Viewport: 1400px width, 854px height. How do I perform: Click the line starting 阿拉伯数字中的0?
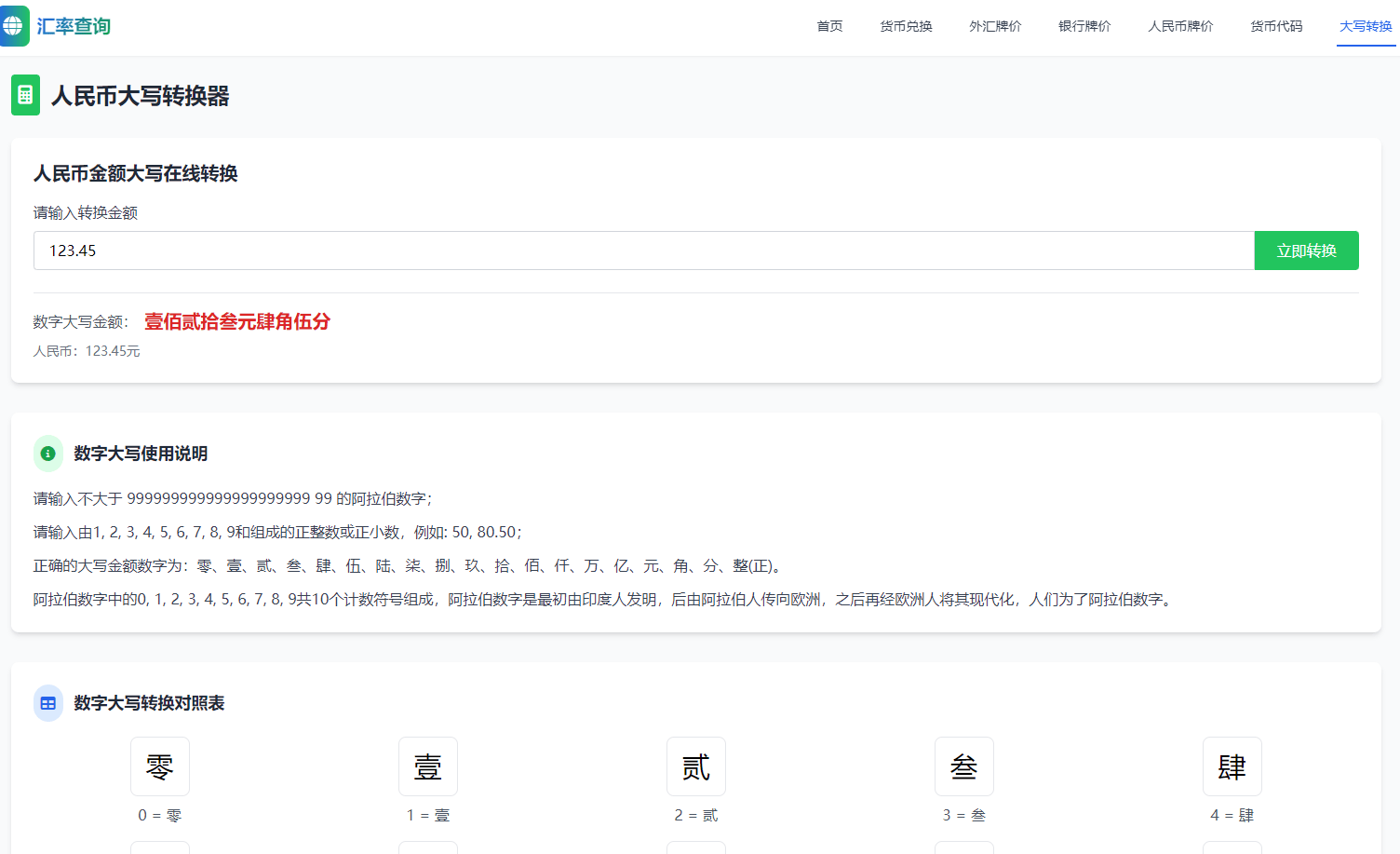[x=605, y=599]
